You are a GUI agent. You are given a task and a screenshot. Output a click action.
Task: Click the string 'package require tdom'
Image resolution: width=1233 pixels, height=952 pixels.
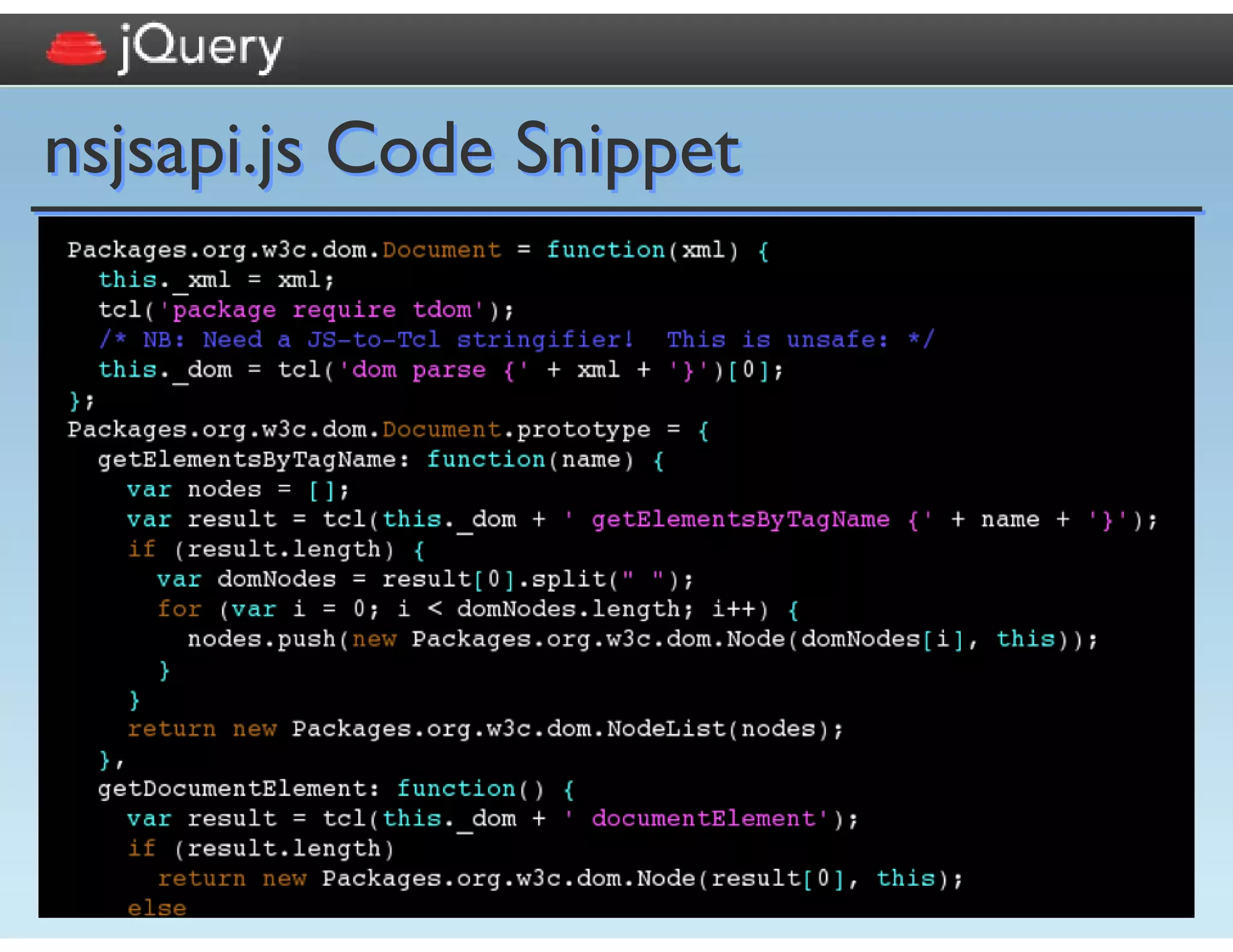click(322, 310)
